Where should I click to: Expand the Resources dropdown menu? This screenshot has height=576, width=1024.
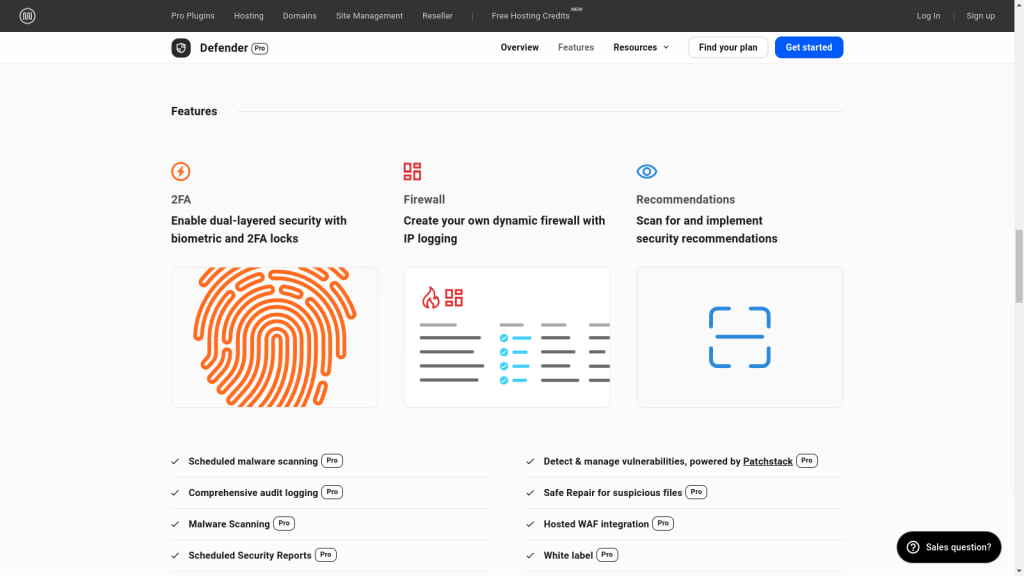tap(641, 48)
